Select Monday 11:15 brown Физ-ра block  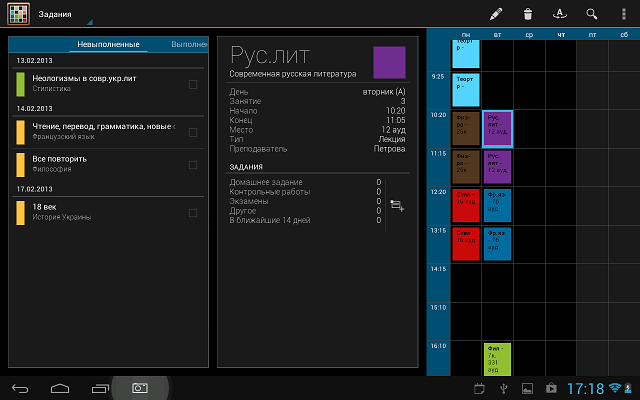[466, 167]
